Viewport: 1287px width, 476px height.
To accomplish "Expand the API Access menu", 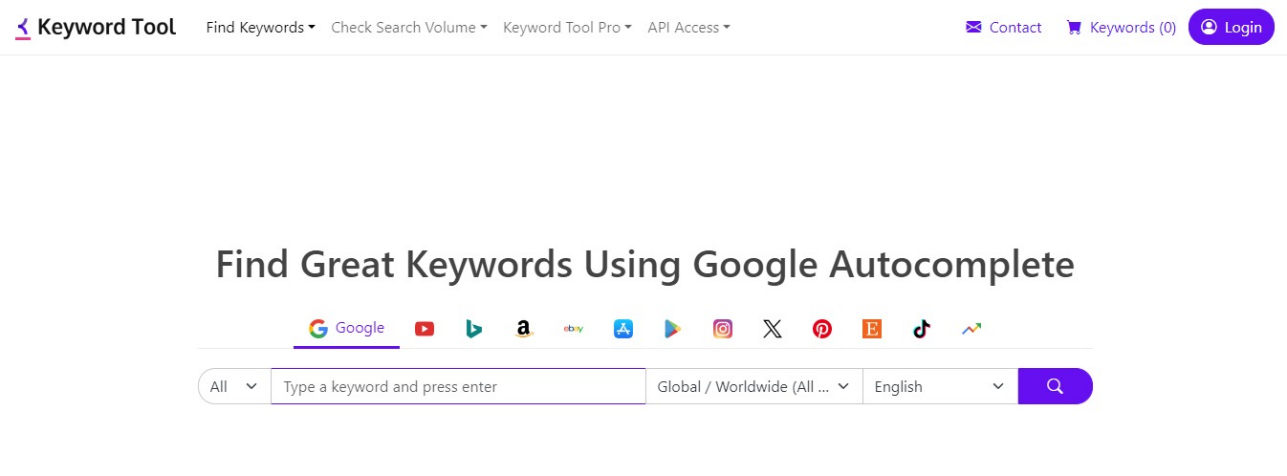I will coord(688,27).
